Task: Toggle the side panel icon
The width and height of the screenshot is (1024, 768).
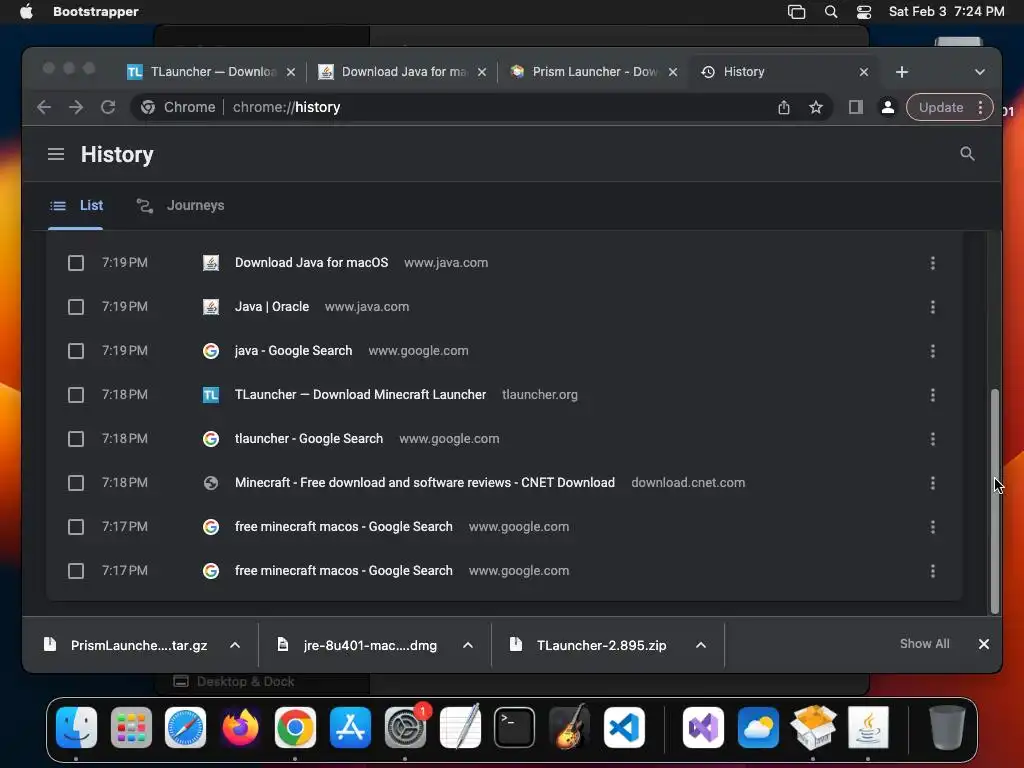Action: (856, 107)
